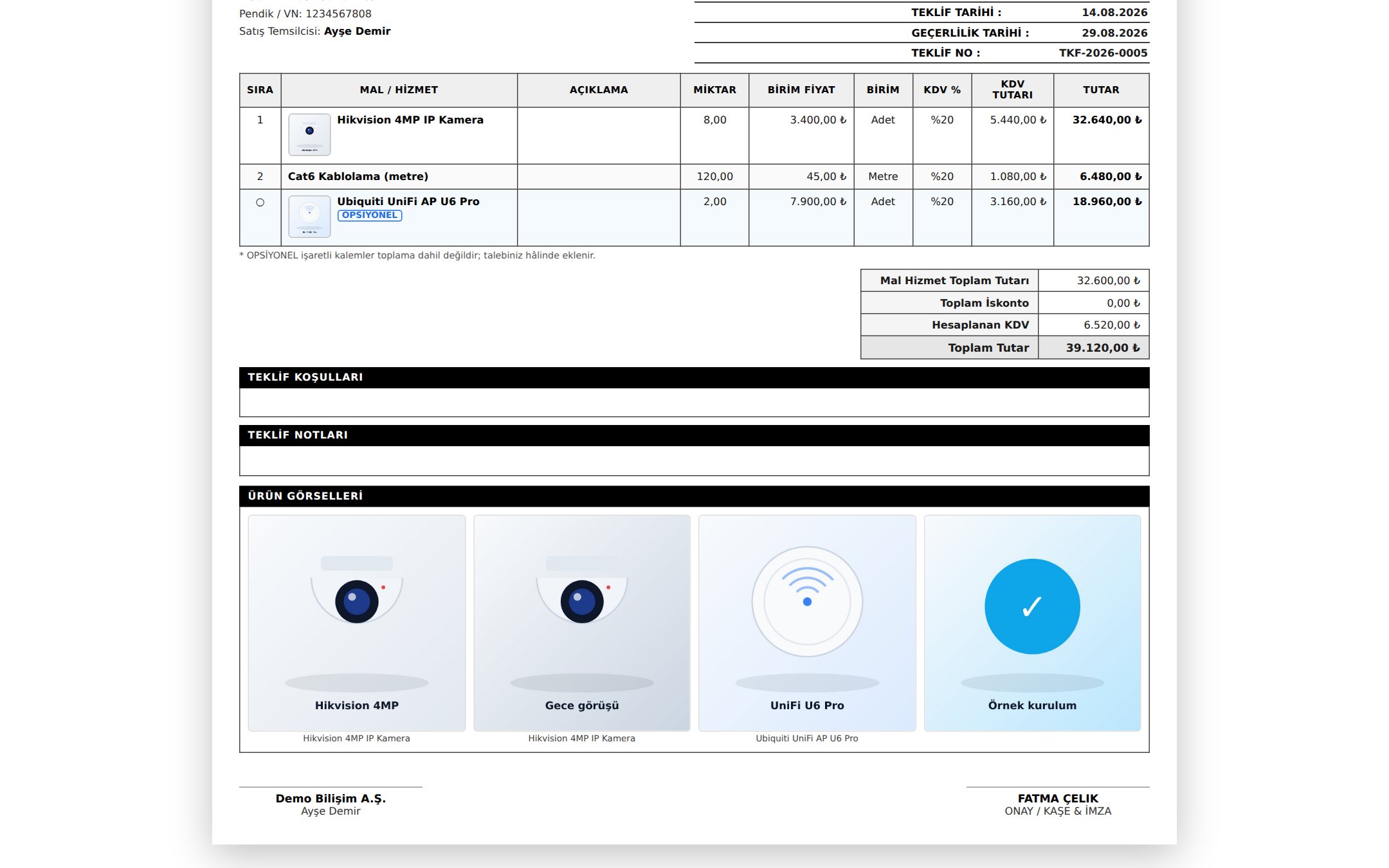Click the teklif number TKF-2026-0005

point(1103,53)
